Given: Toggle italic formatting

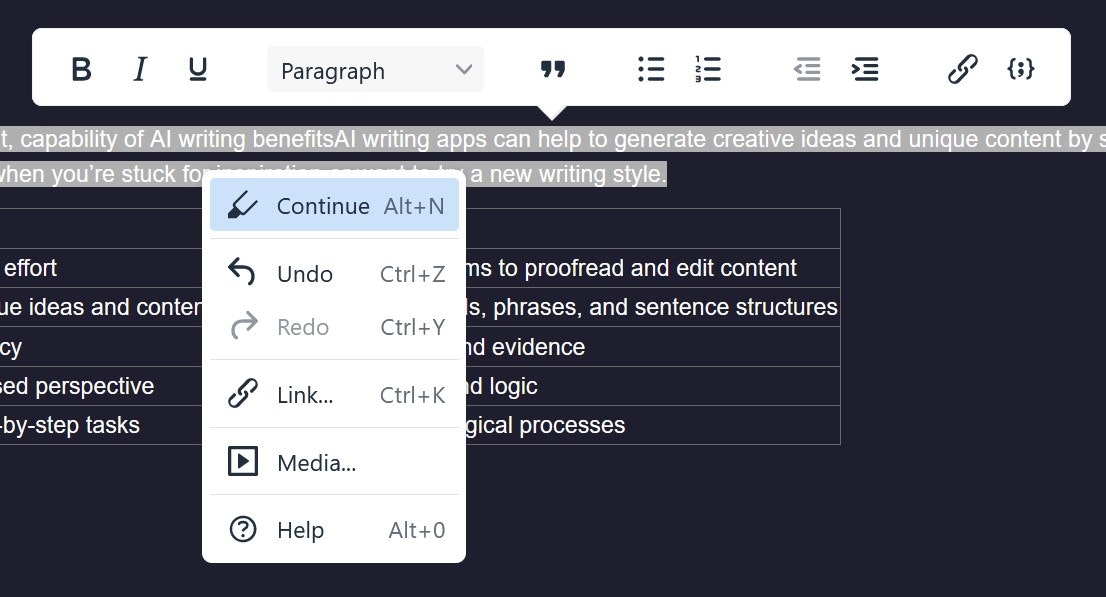Looking at the screenshot, I should (140, 69).
